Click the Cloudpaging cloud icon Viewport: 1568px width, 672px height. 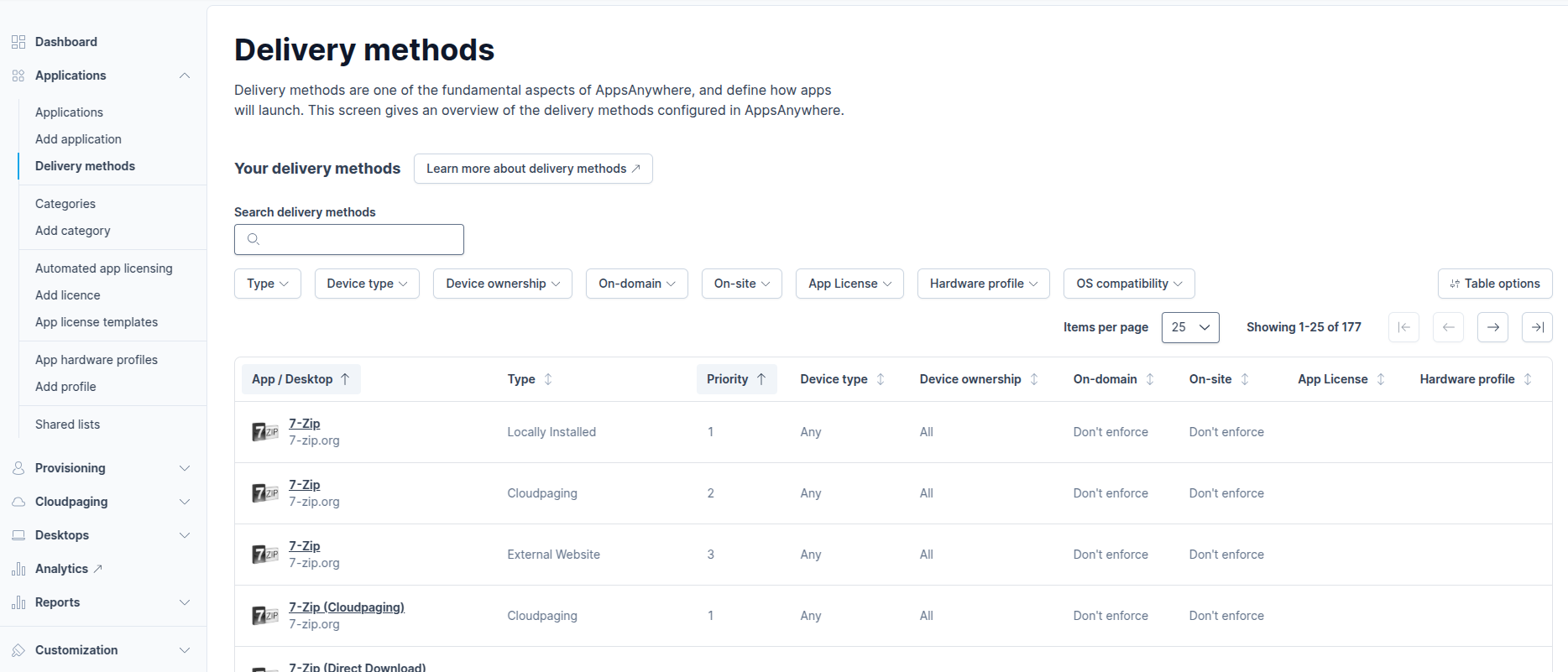tap(18, 502)
